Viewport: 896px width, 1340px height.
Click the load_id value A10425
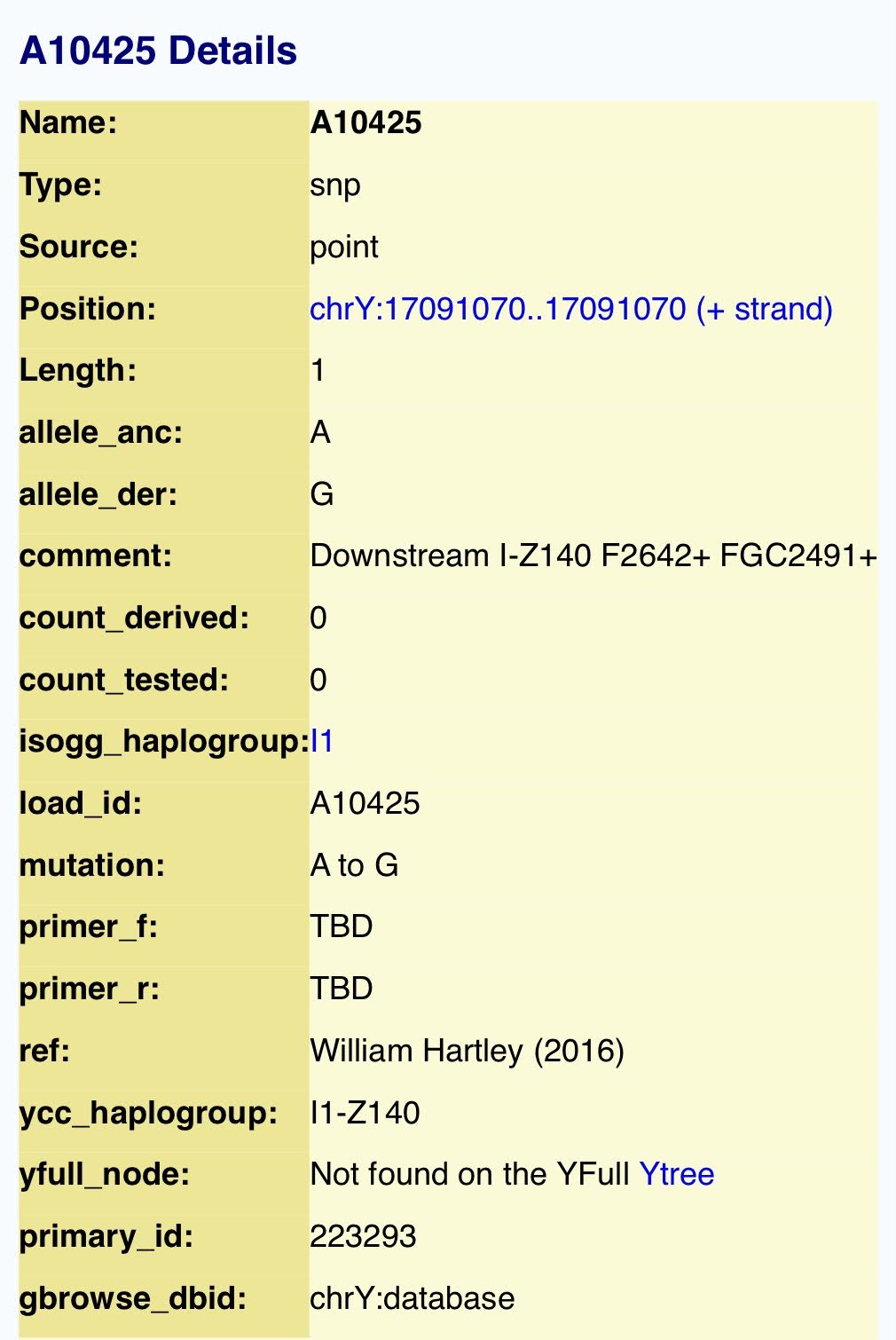coord(365,803)
